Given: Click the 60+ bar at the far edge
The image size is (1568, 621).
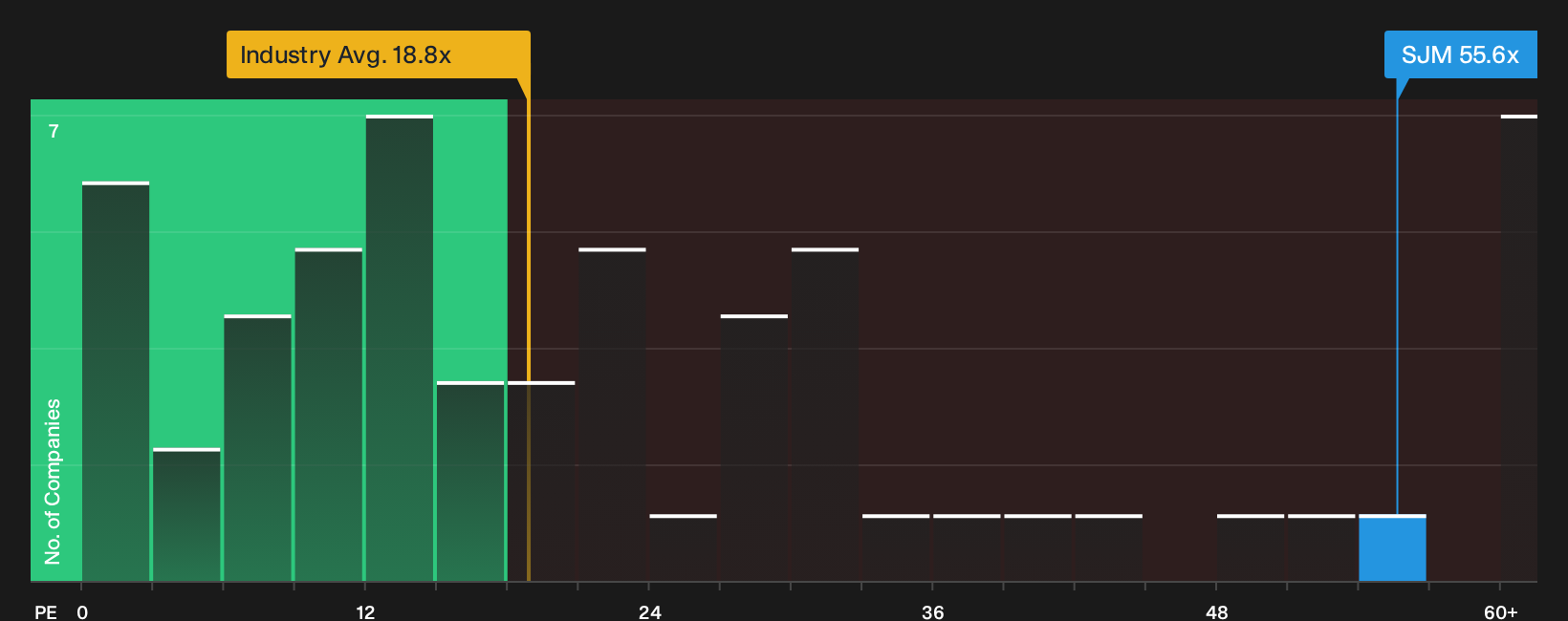Looking at the screenshot, I should click(x=1519, y=348).
